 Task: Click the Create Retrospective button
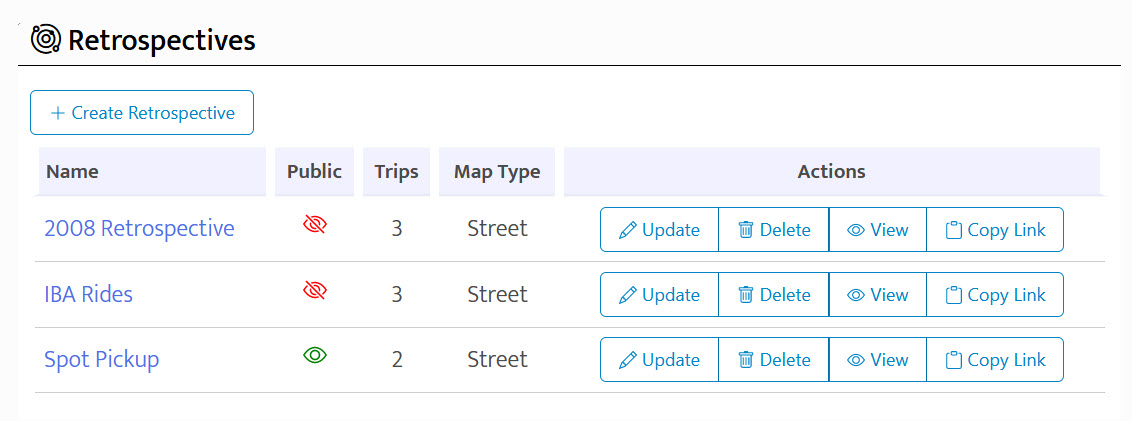click(142, 113)
